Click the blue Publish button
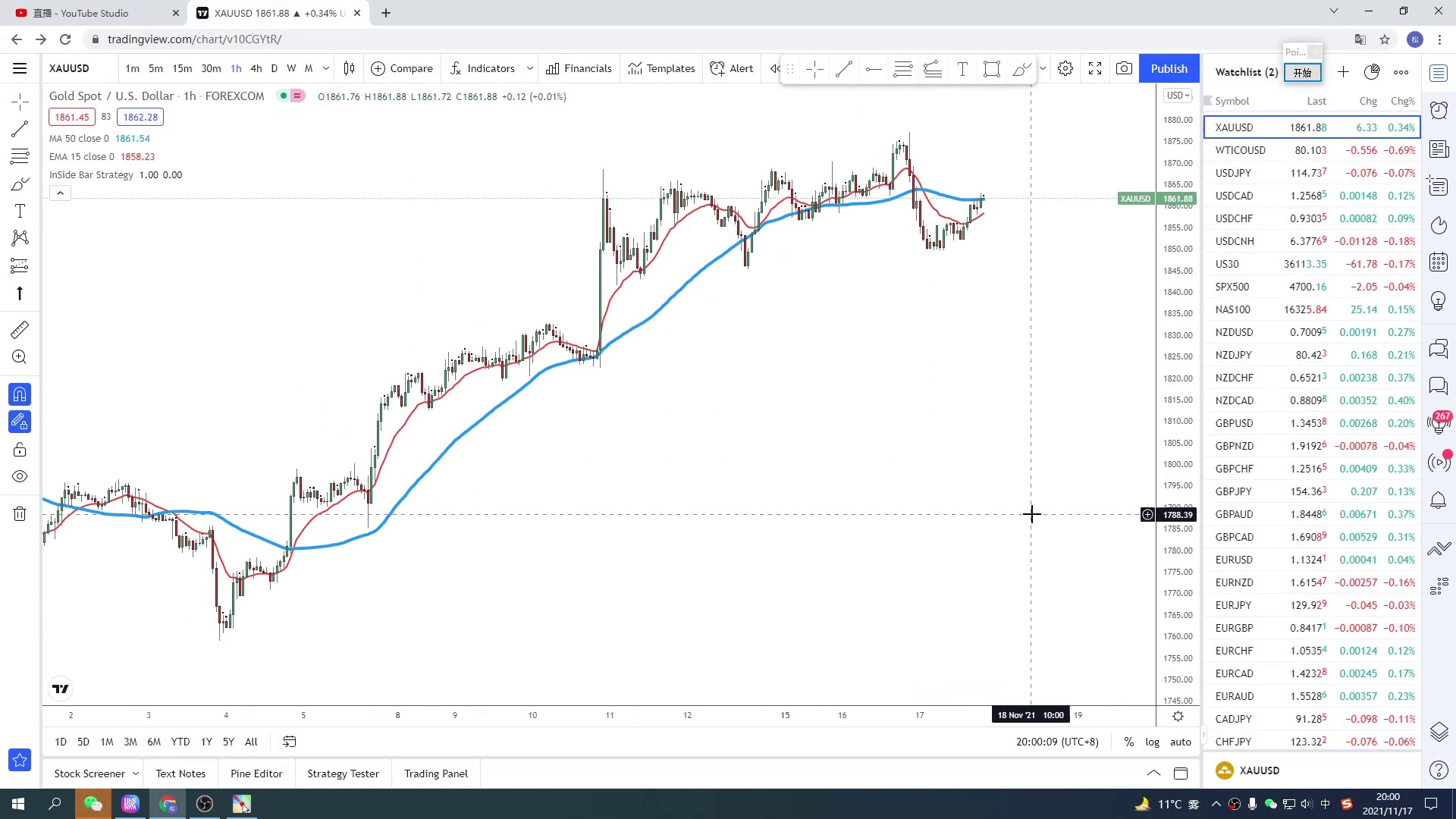The width and height of the screenshot is (1456, 819). click(1169, 69)
